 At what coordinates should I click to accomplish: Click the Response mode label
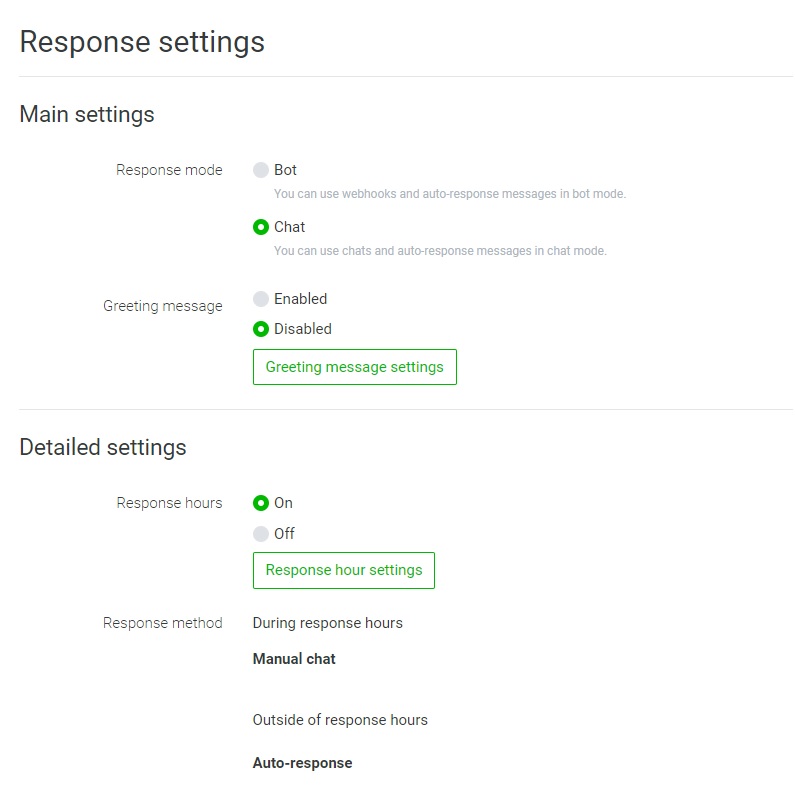pos(169,170)
